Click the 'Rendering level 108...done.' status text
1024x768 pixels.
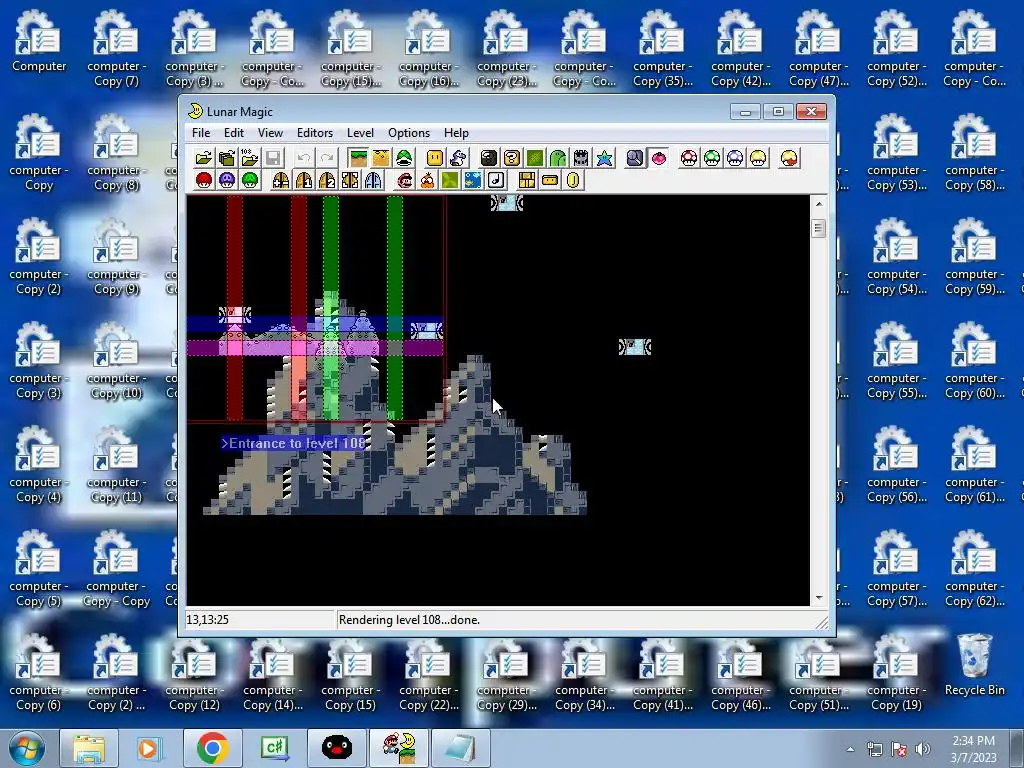click(409, 620)
